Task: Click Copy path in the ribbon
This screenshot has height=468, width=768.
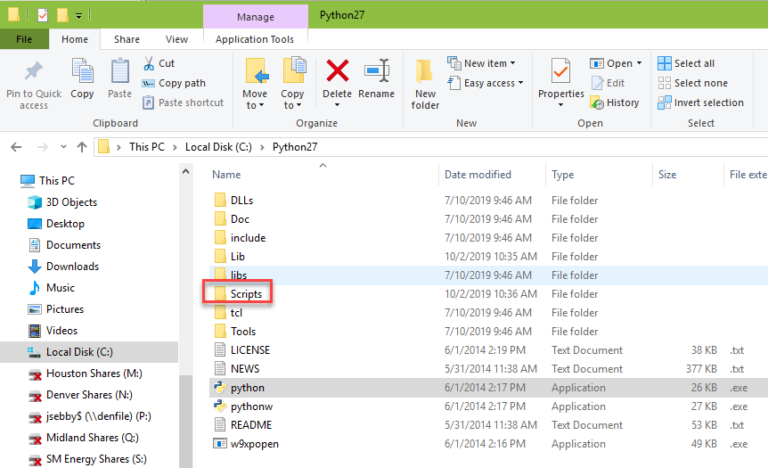Action: click(174, 83)
